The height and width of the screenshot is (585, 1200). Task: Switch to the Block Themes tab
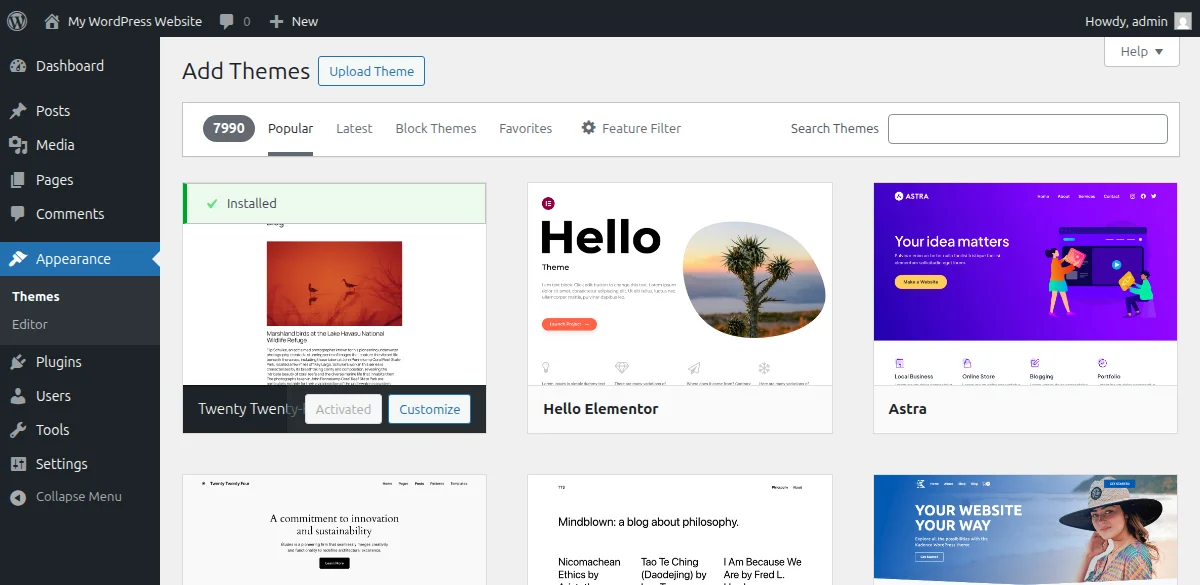436,128
